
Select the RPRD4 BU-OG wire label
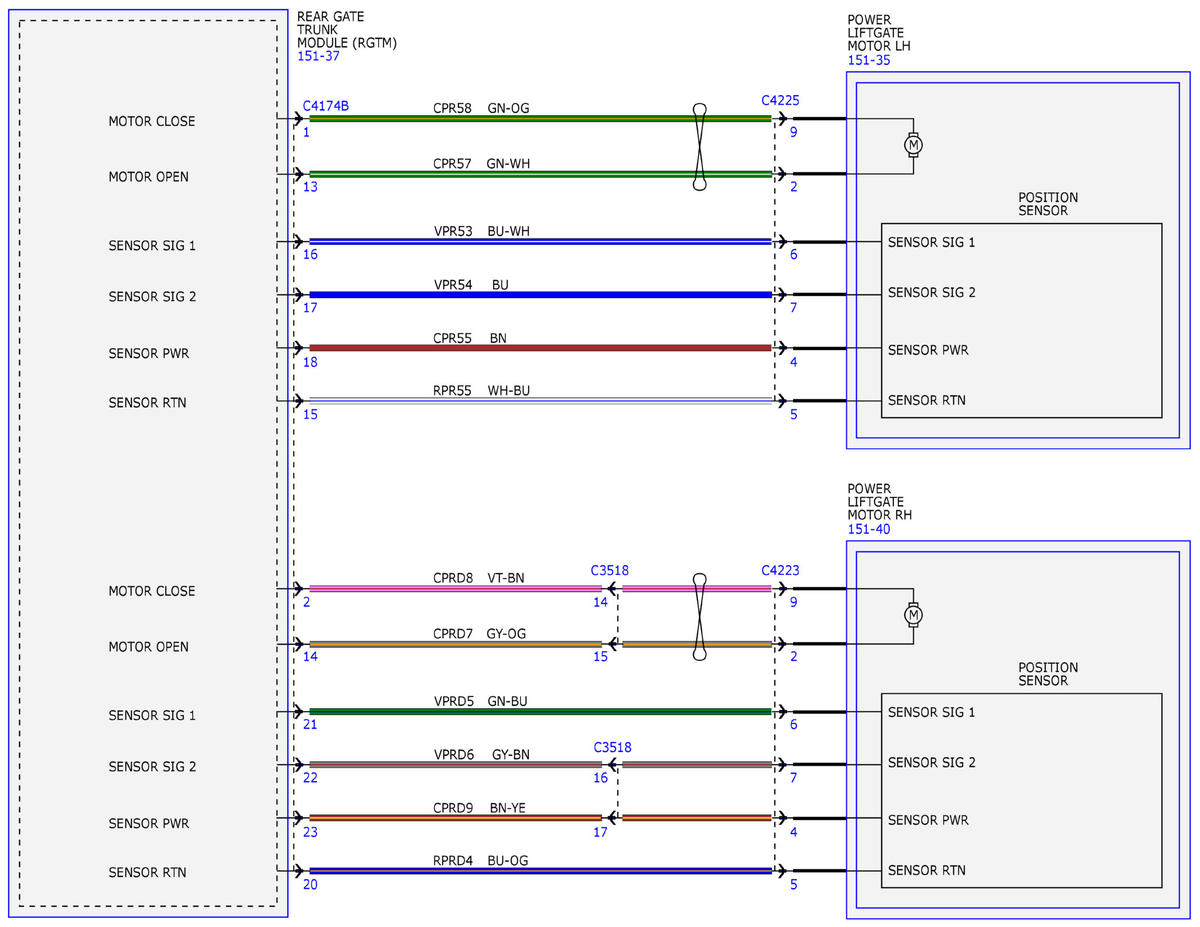480,860
